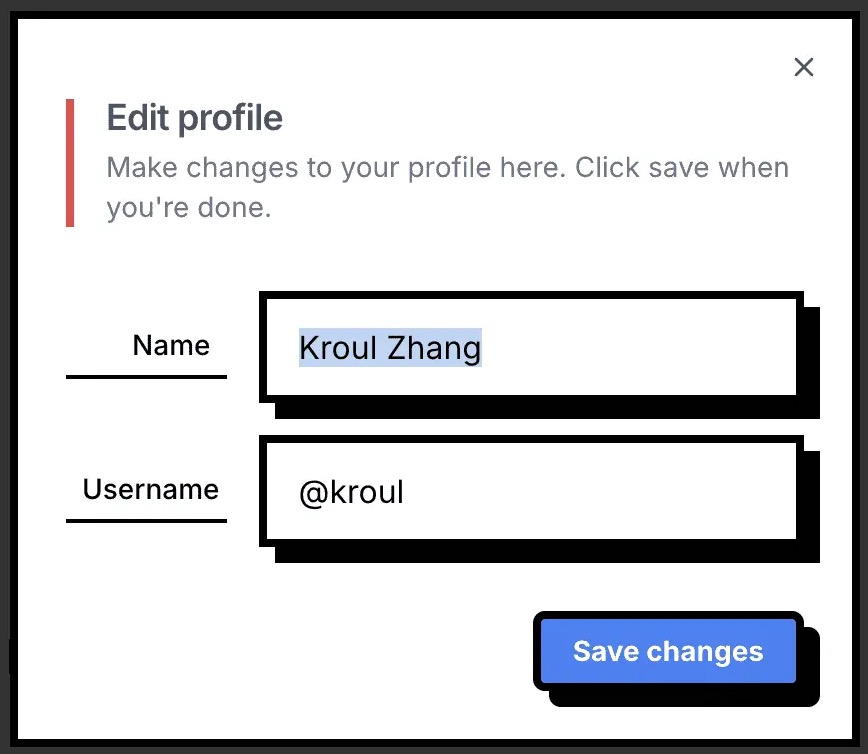868x754 pixels.
Task: Click the red accent bar beside heading
Action: pos(70,162)
